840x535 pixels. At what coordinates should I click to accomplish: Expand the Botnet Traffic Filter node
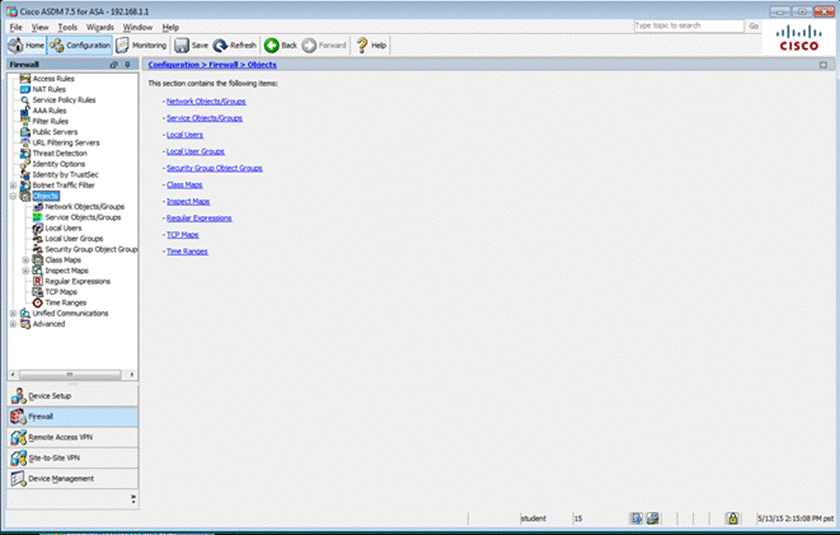point(12,185)
